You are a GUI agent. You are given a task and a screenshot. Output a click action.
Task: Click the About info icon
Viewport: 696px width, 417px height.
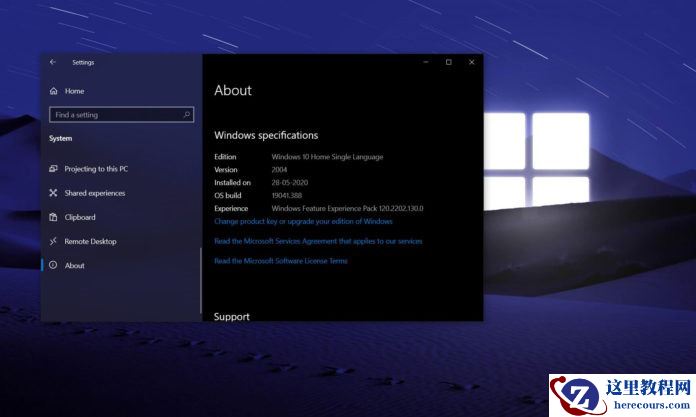[53, 265]
